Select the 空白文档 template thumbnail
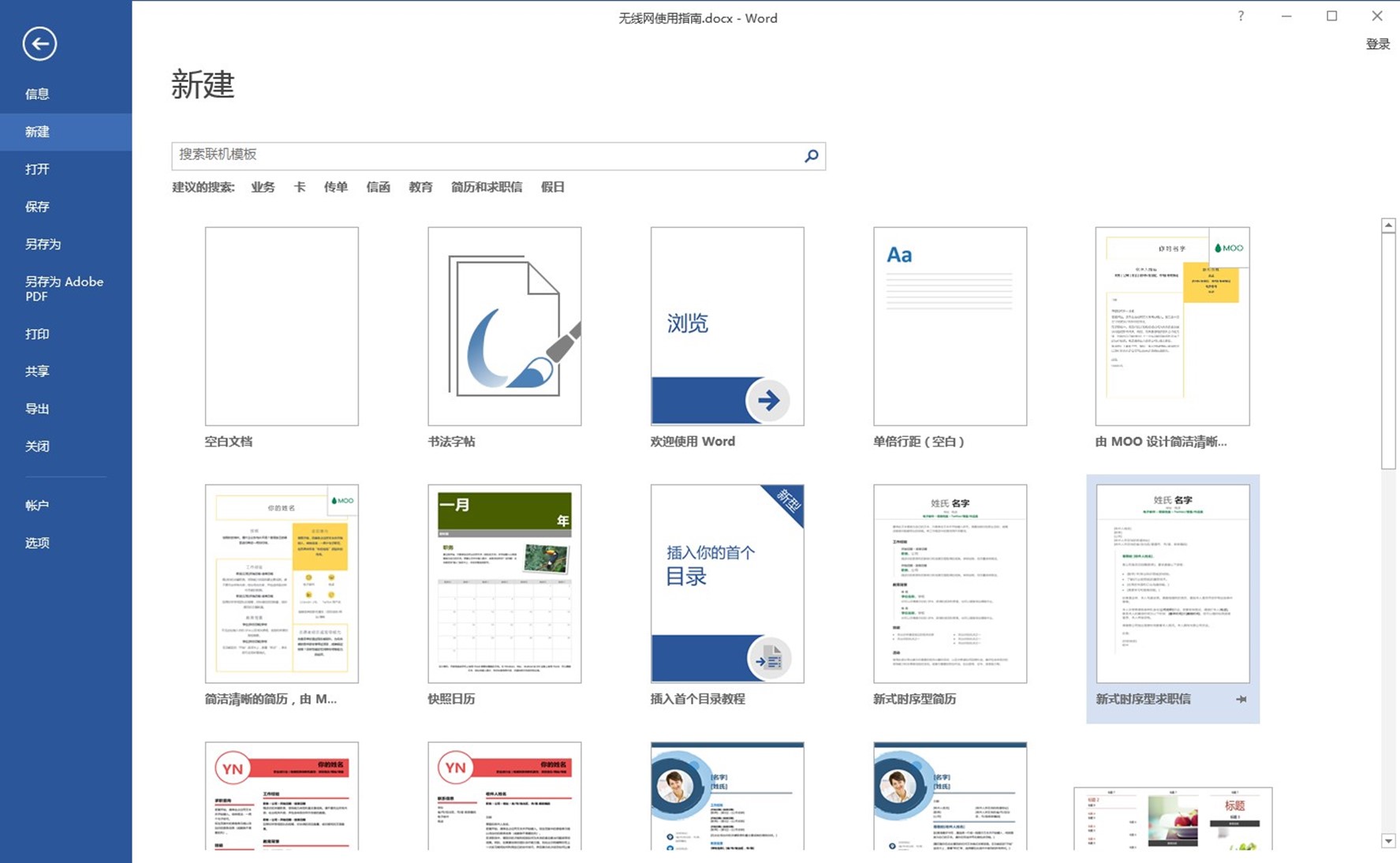The image size is (1400, 863). tap(282, 327)
